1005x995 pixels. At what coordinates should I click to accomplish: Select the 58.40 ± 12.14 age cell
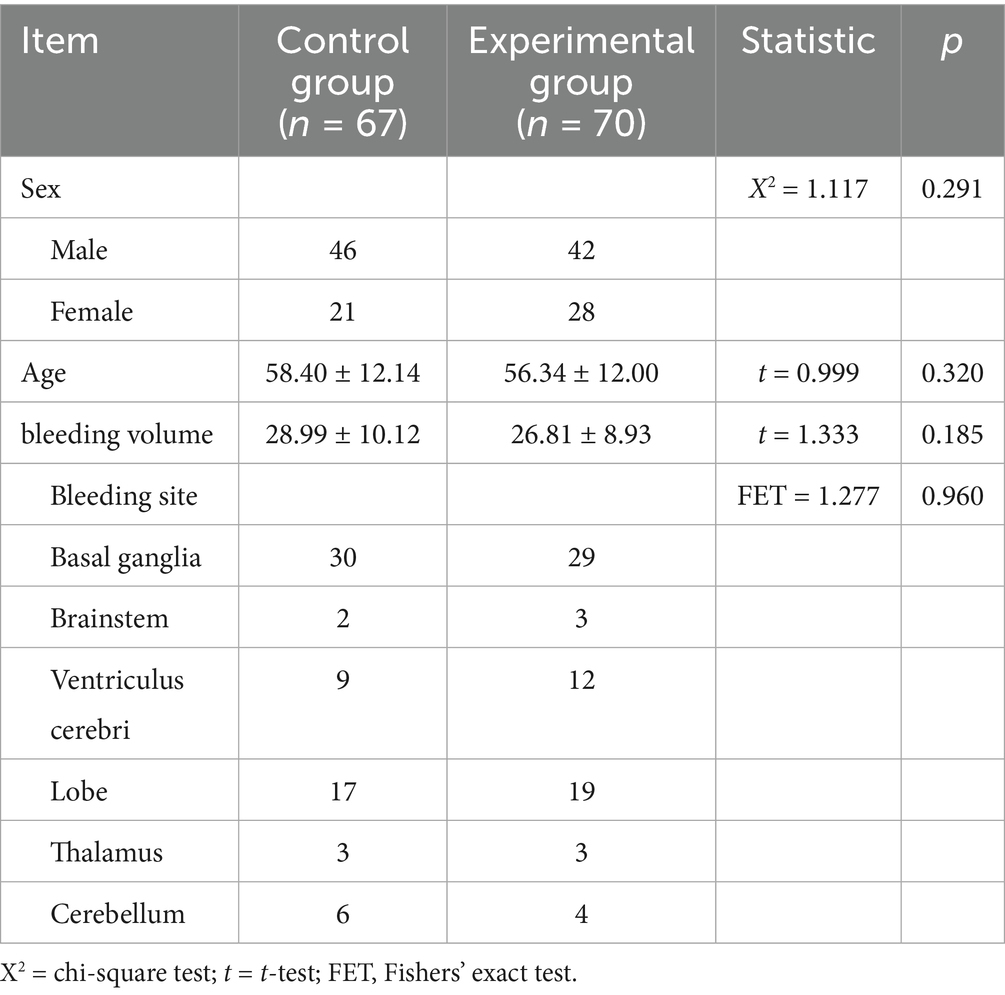pos(342,374)
